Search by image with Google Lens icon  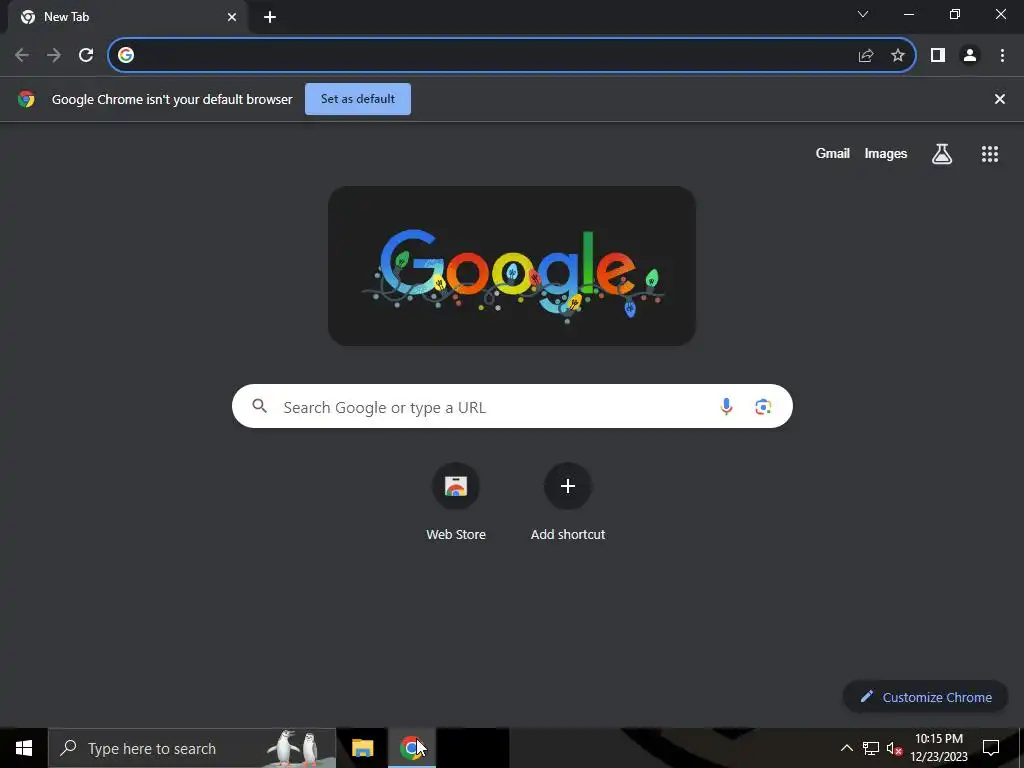763,406
